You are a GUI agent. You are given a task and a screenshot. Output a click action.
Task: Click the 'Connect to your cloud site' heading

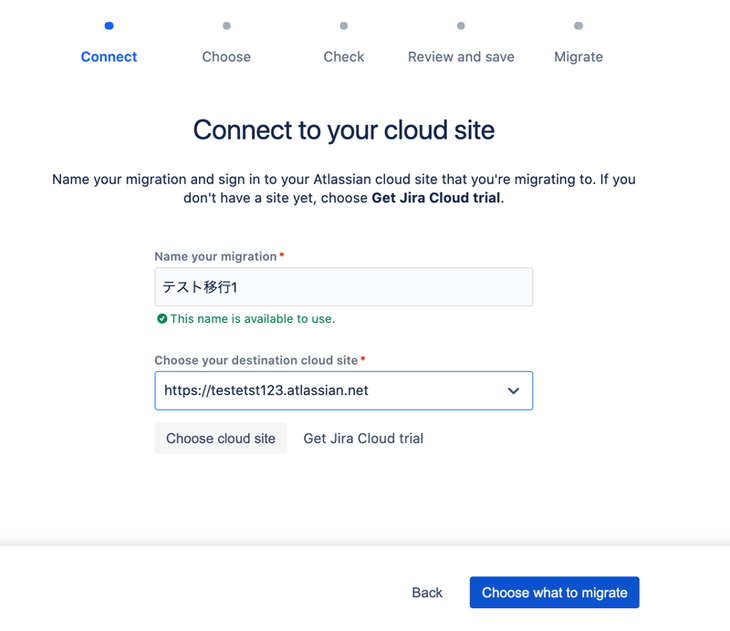(x=344, y=130)
